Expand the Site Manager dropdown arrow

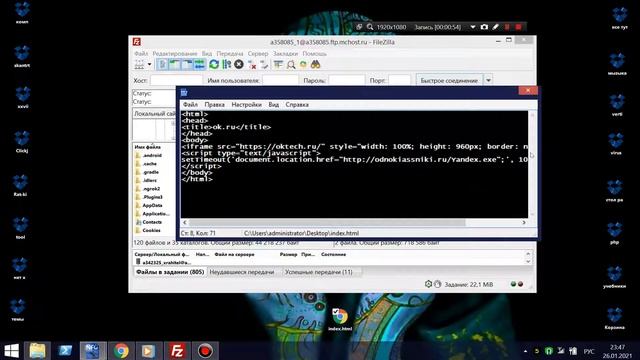149,64
